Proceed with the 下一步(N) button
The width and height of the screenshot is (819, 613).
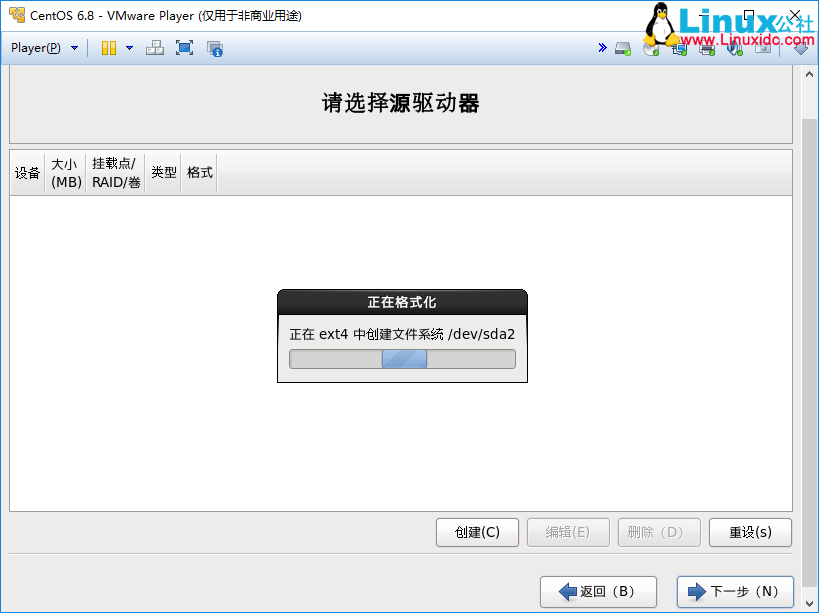[x=735, y=591]
